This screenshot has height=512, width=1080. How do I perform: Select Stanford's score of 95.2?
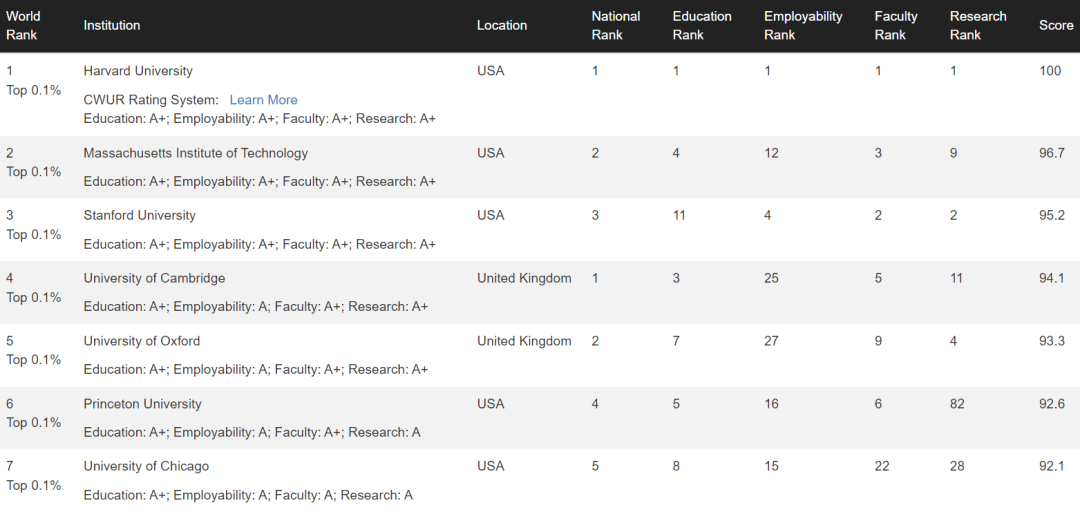[x=1052, y=216]
